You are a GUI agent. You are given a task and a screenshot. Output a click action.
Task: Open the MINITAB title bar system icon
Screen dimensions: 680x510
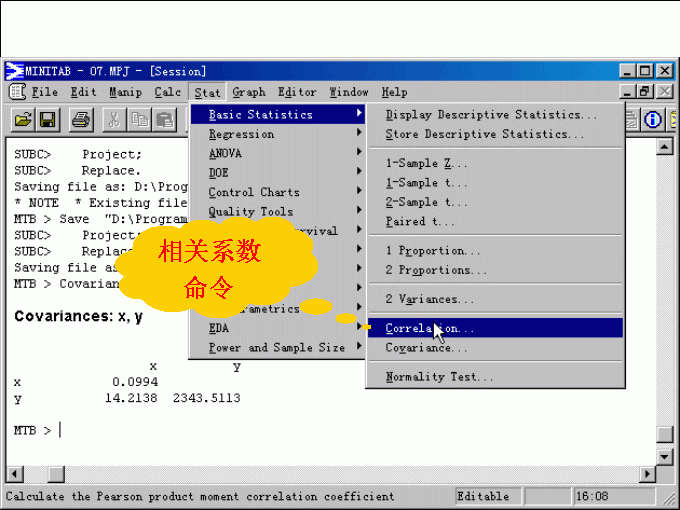click(x=14, y=71)
